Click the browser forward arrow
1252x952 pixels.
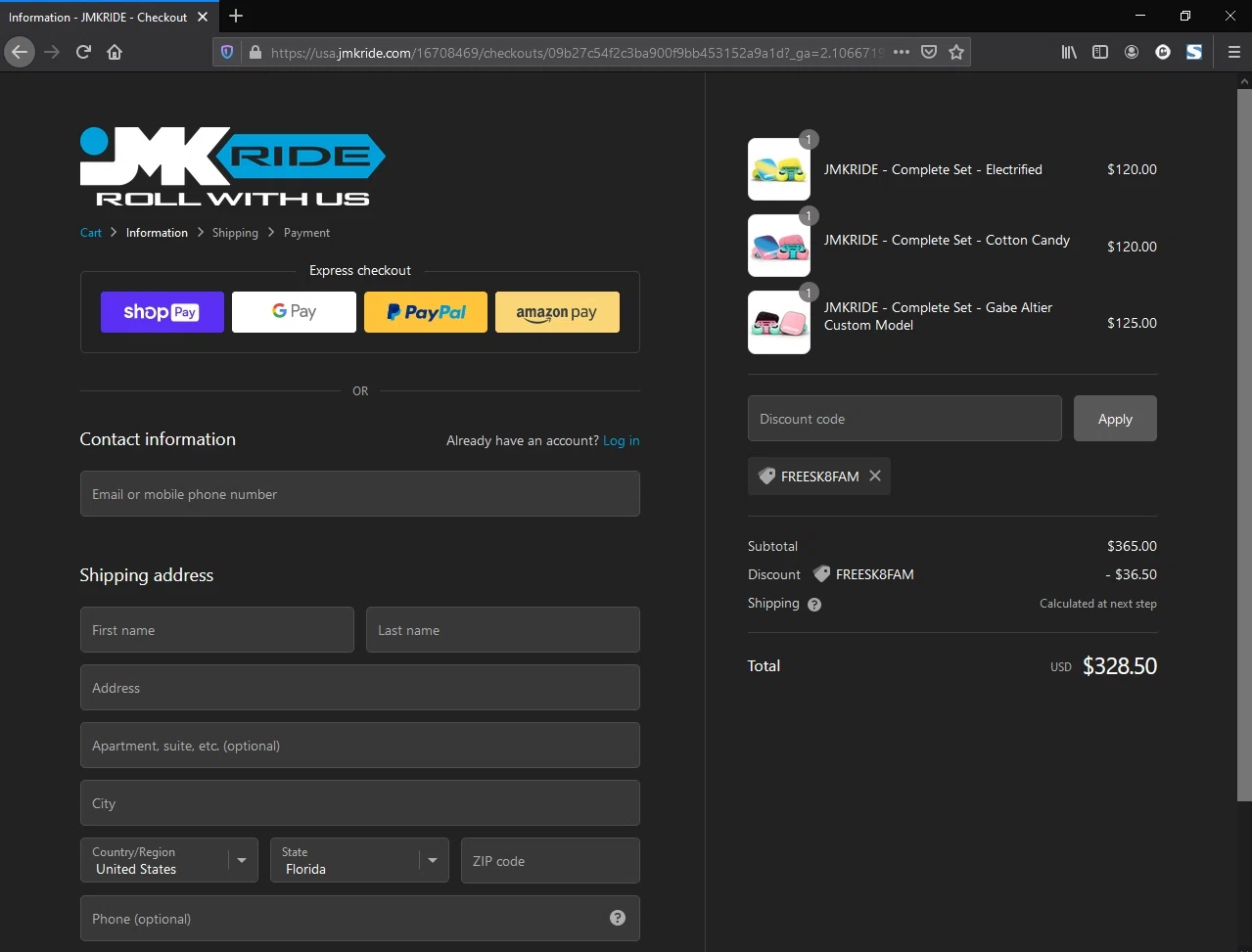[52, 52]
